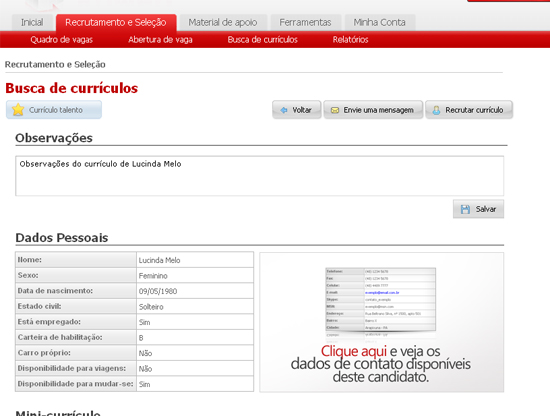Switch to Material de apoio tab
The image size is (550, 416).
pos(223,22)
